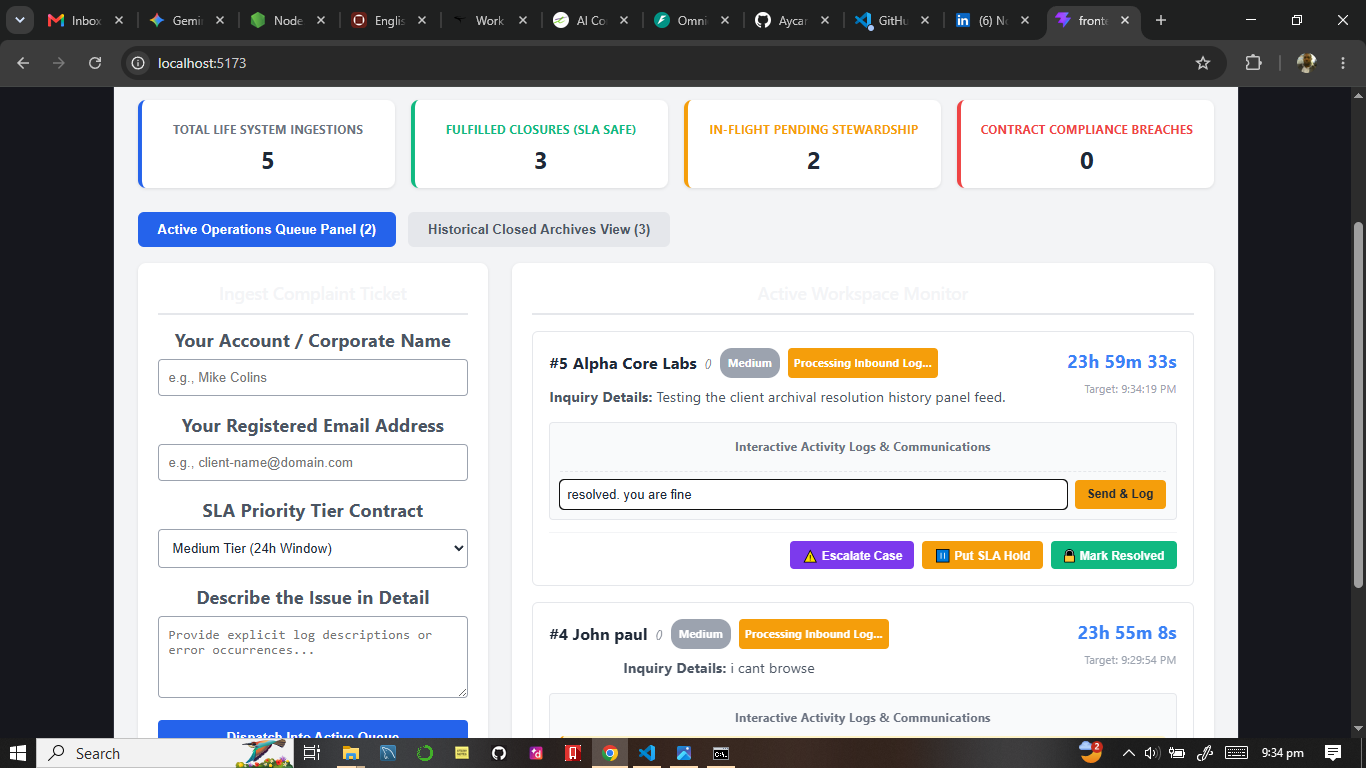The height and width of the screenshot is (768, 1366).
Task: Switch to Historical Closed Archives View tab
Action: (539, 229)
